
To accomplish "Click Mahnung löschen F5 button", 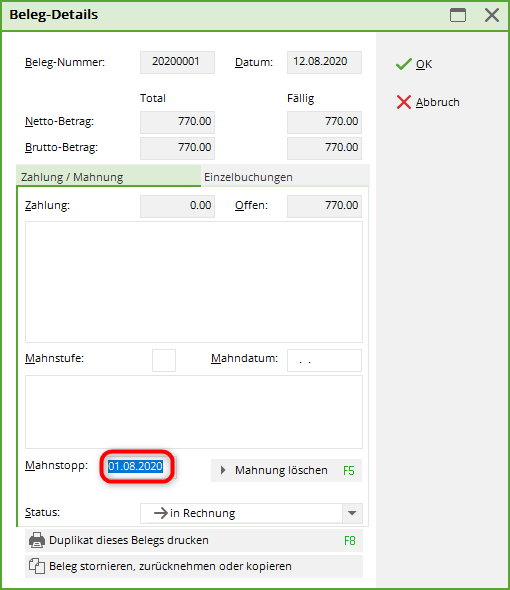I will coord(286,470).
